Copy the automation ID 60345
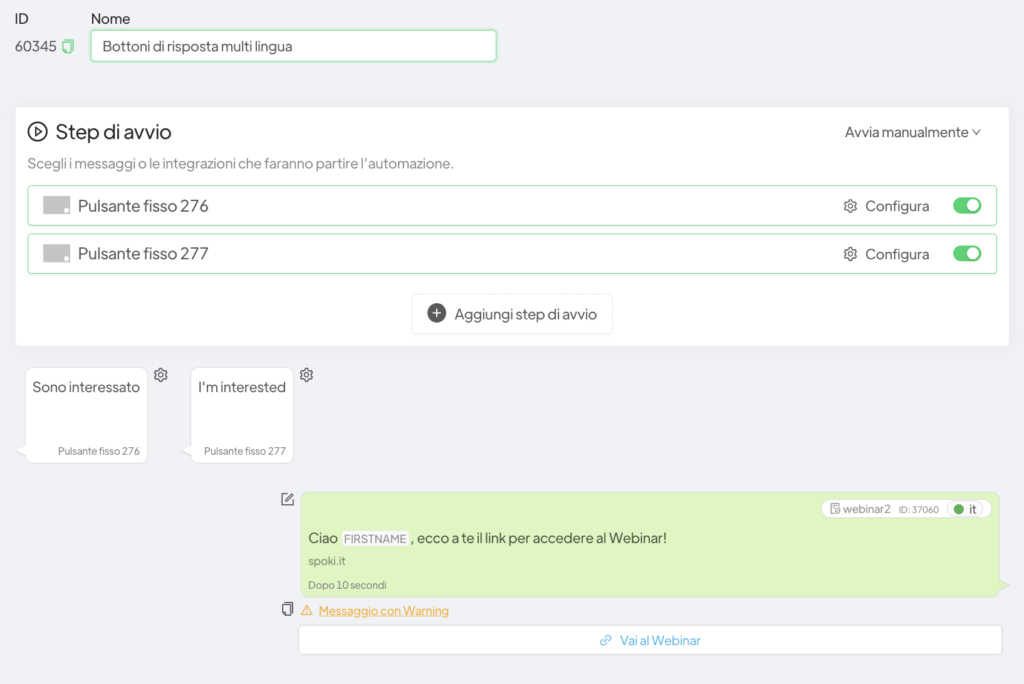This screenshot has height=684, width=1024. (68, 46)
